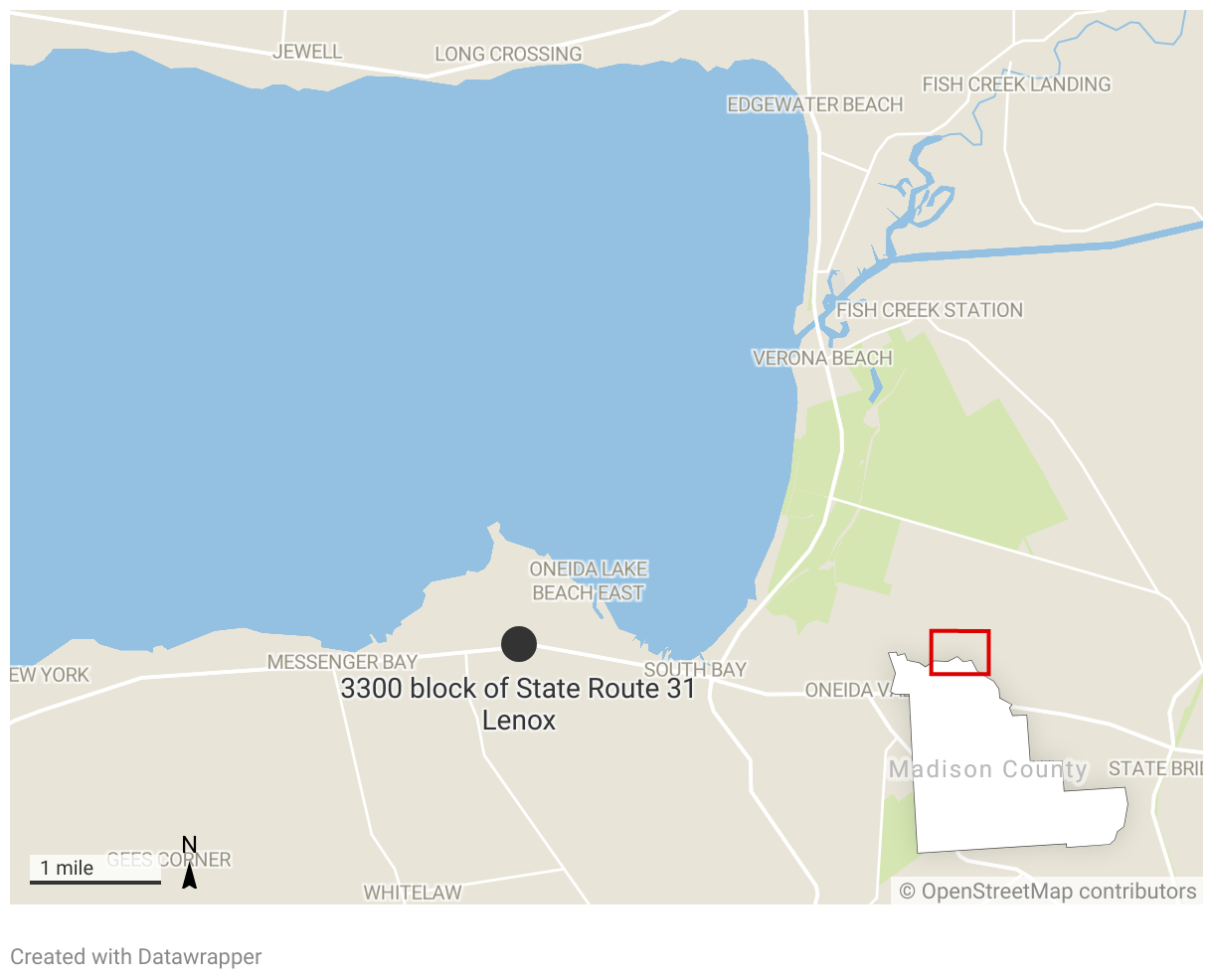Click the South Bay place label
Screen dimensions: 1213x980
695,670
